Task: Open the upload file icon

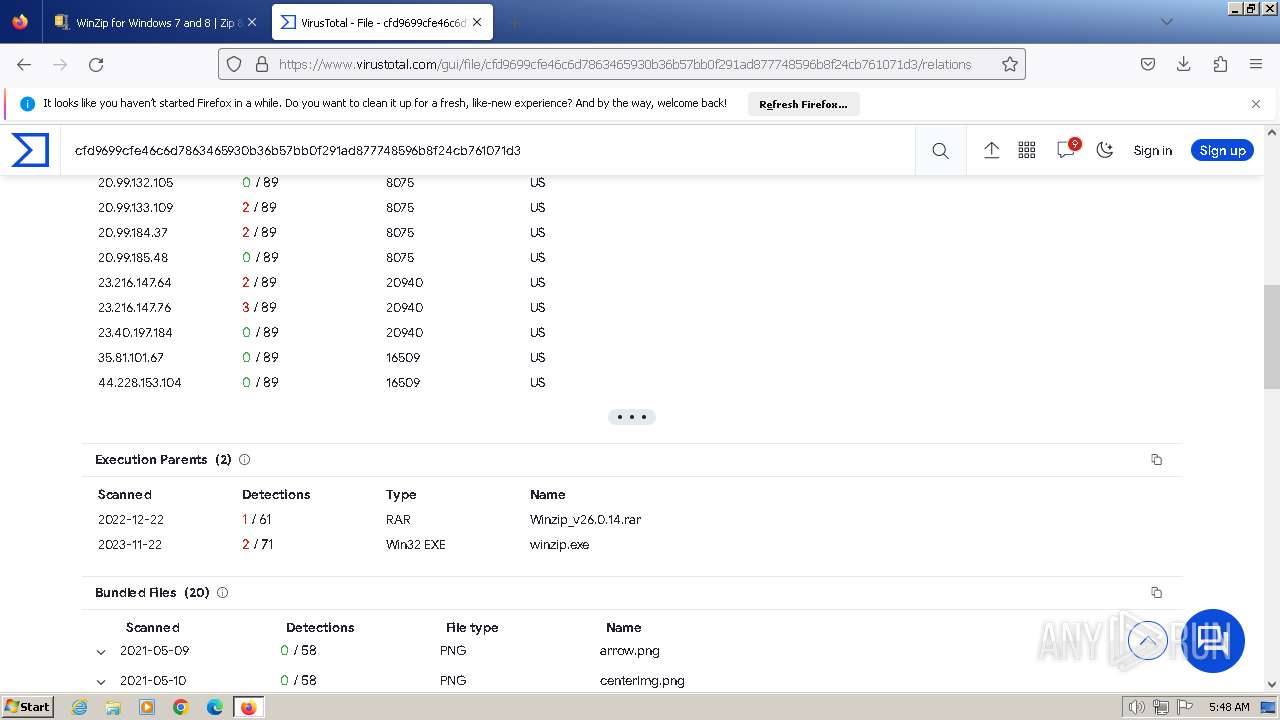Action: (991, 150)
